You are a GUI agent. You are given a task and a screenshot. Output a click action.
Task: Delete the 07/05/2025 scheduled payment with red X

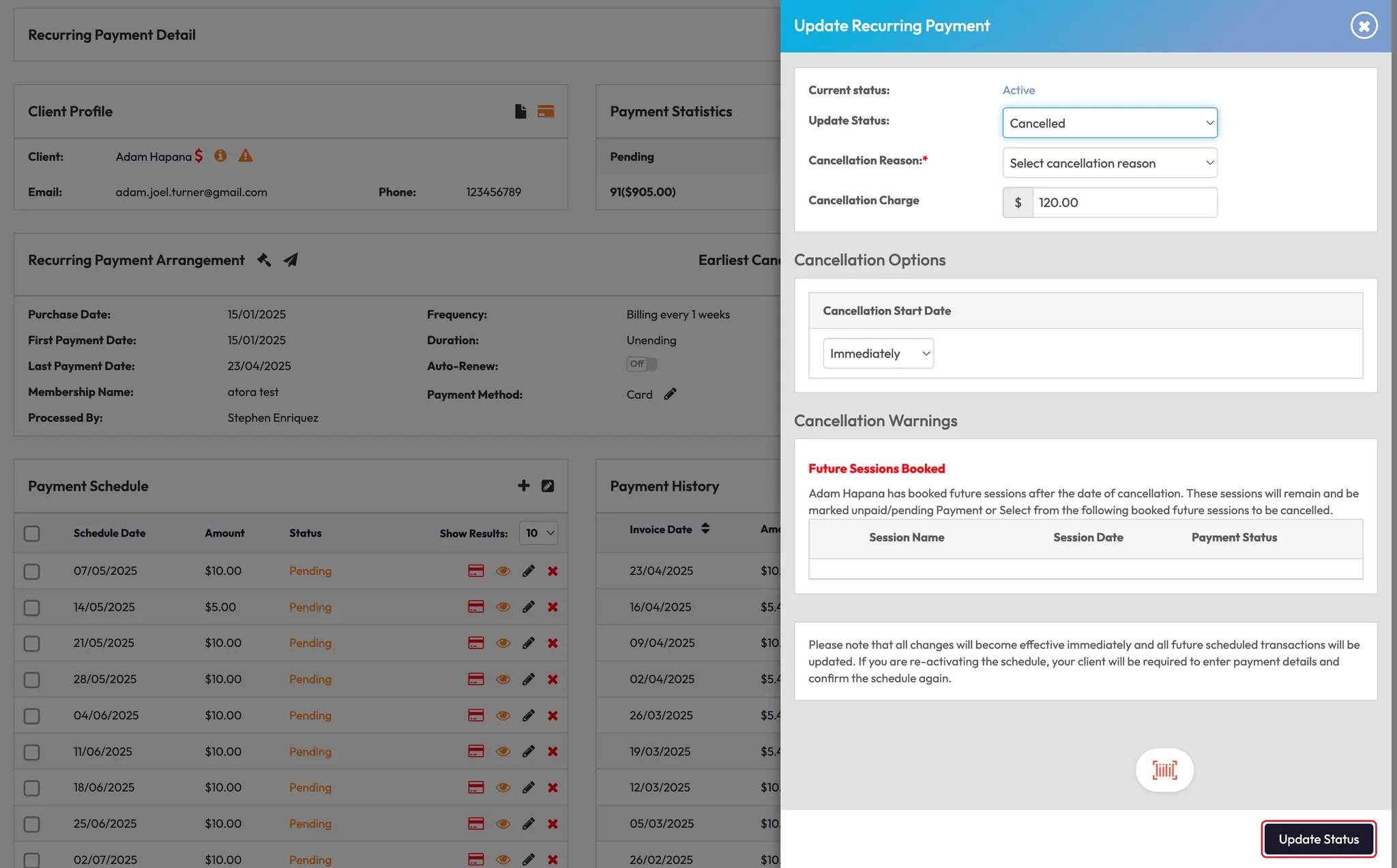(x=553, y=571)
